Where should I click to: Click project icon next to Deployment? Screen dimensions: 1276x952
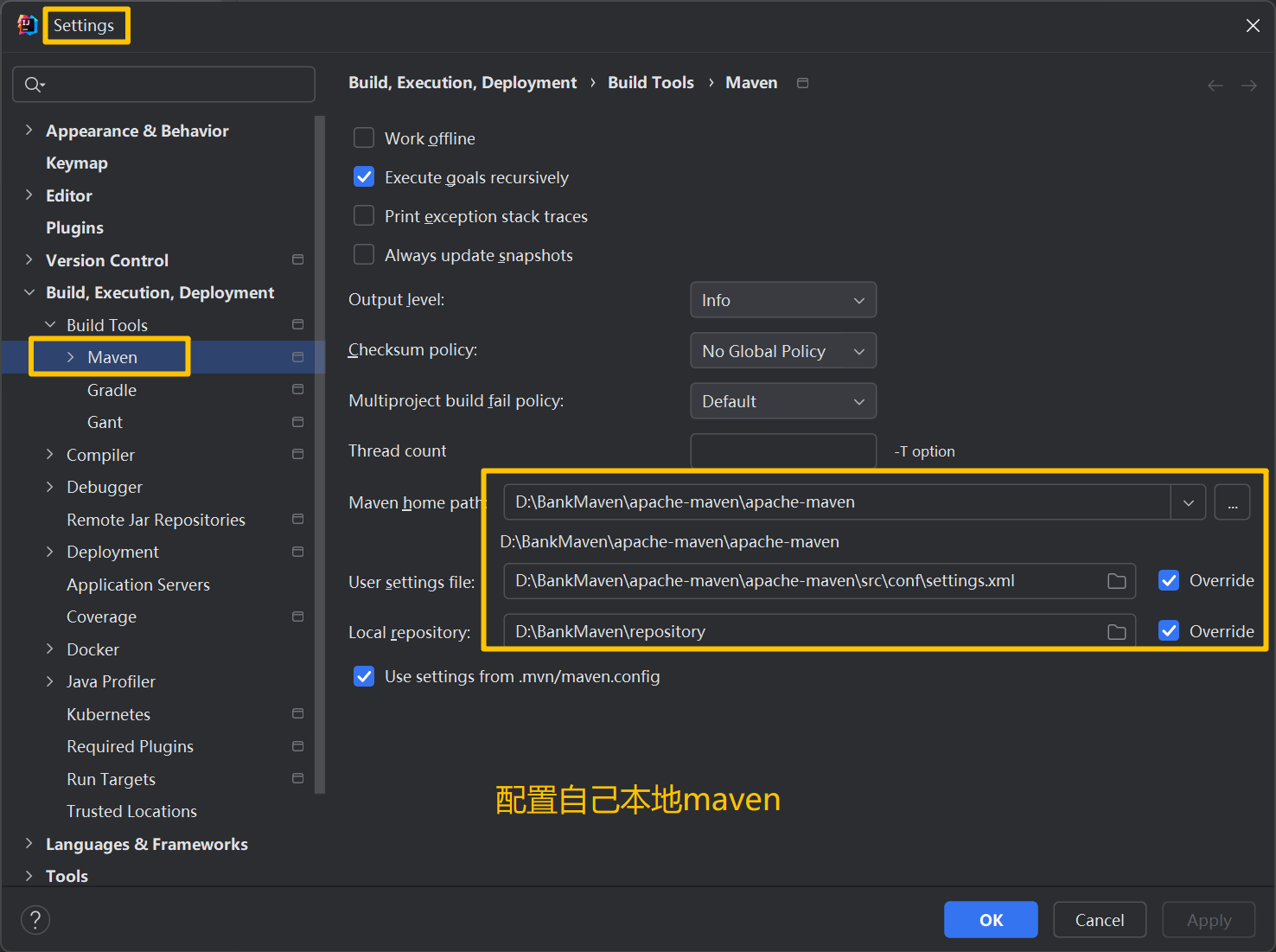tap(297, 552)
